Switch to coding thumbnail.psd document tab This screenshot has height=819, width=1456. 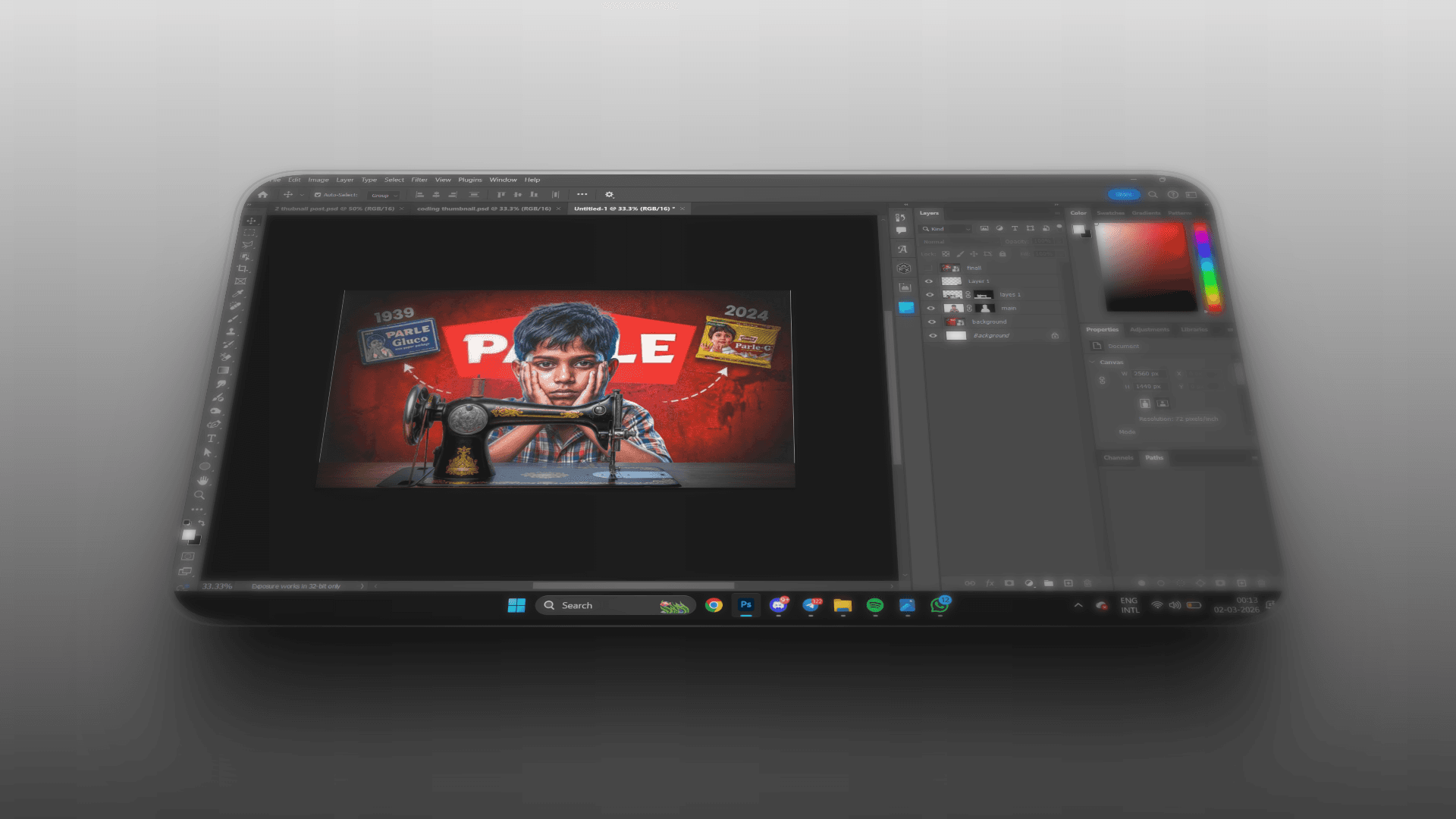(x=484, y=209)
